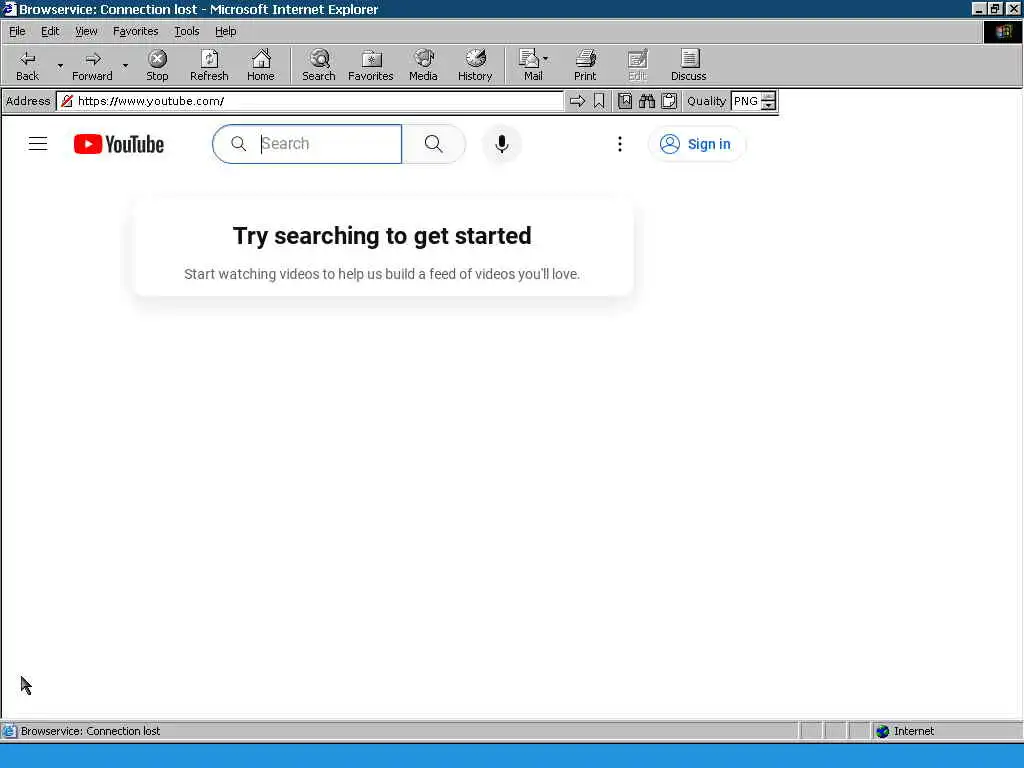
Task: Open the Favorites menu
Action: [x=135, y=31]
